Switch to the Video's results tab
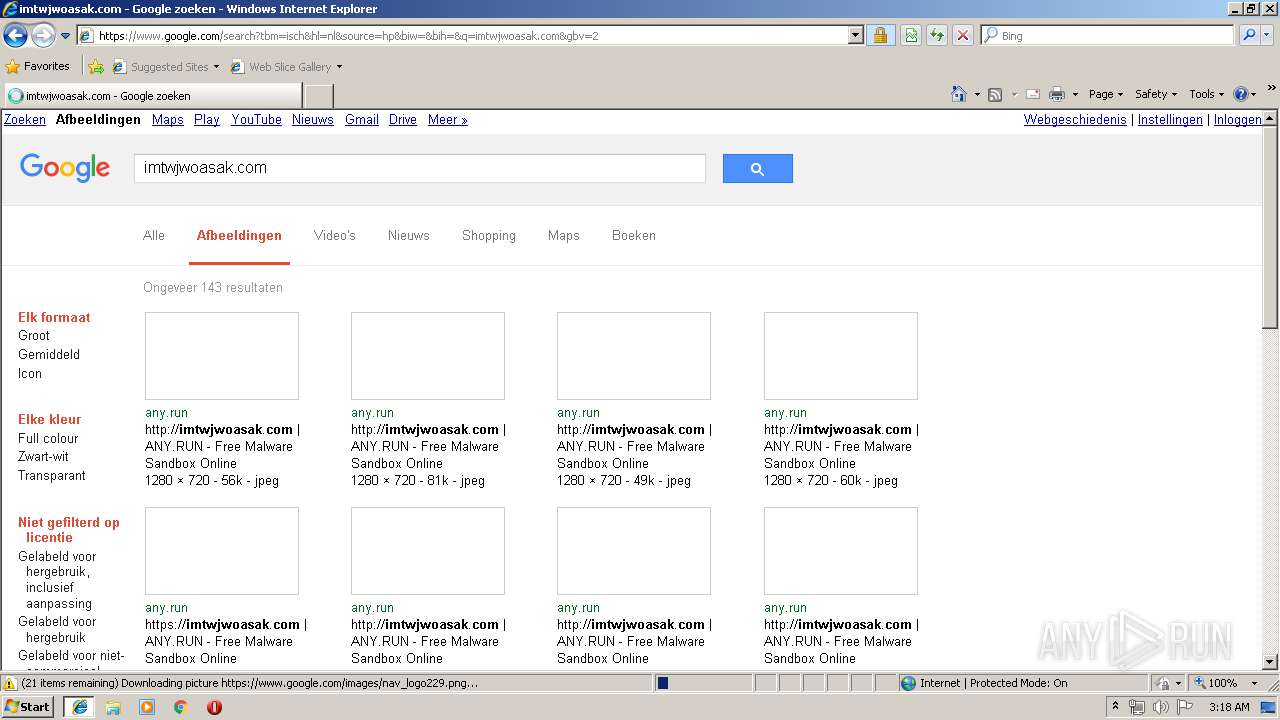This screenshot has height=720, width=1280. (335, 235)
